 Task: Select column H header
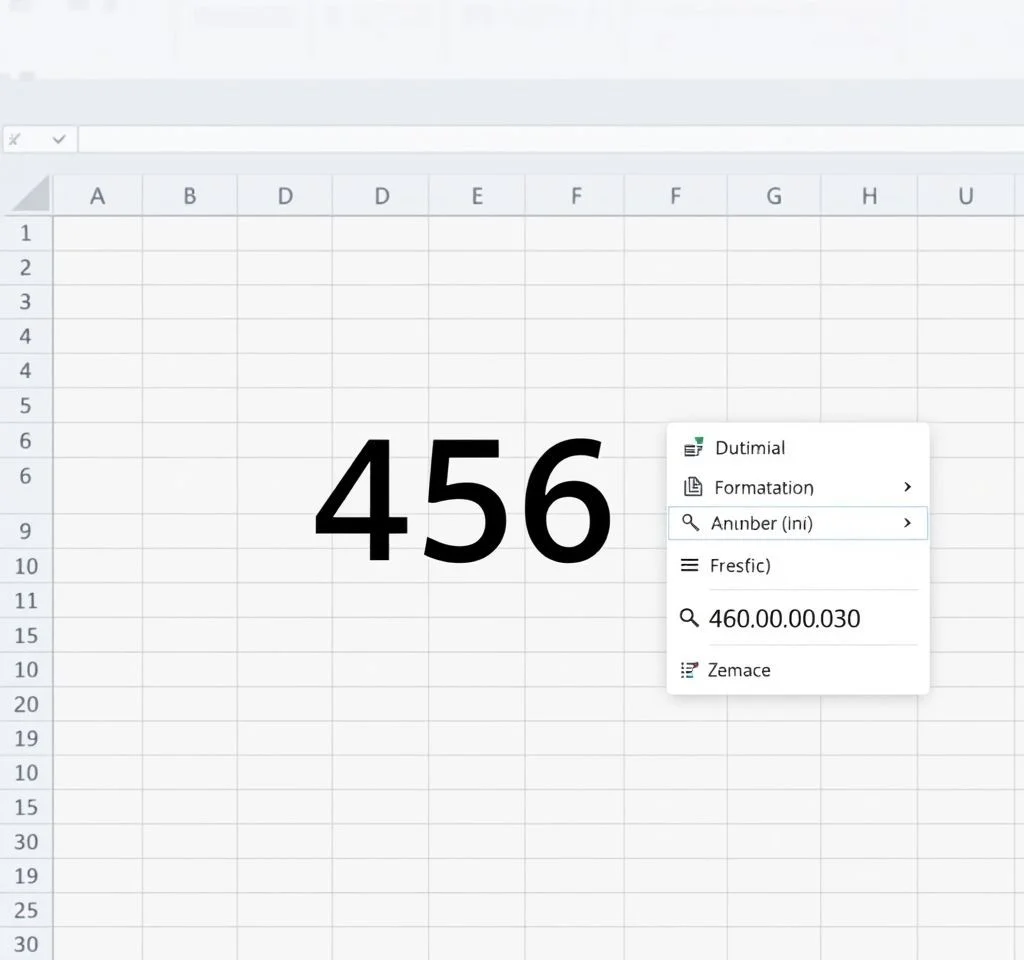(x=869, y=196)
